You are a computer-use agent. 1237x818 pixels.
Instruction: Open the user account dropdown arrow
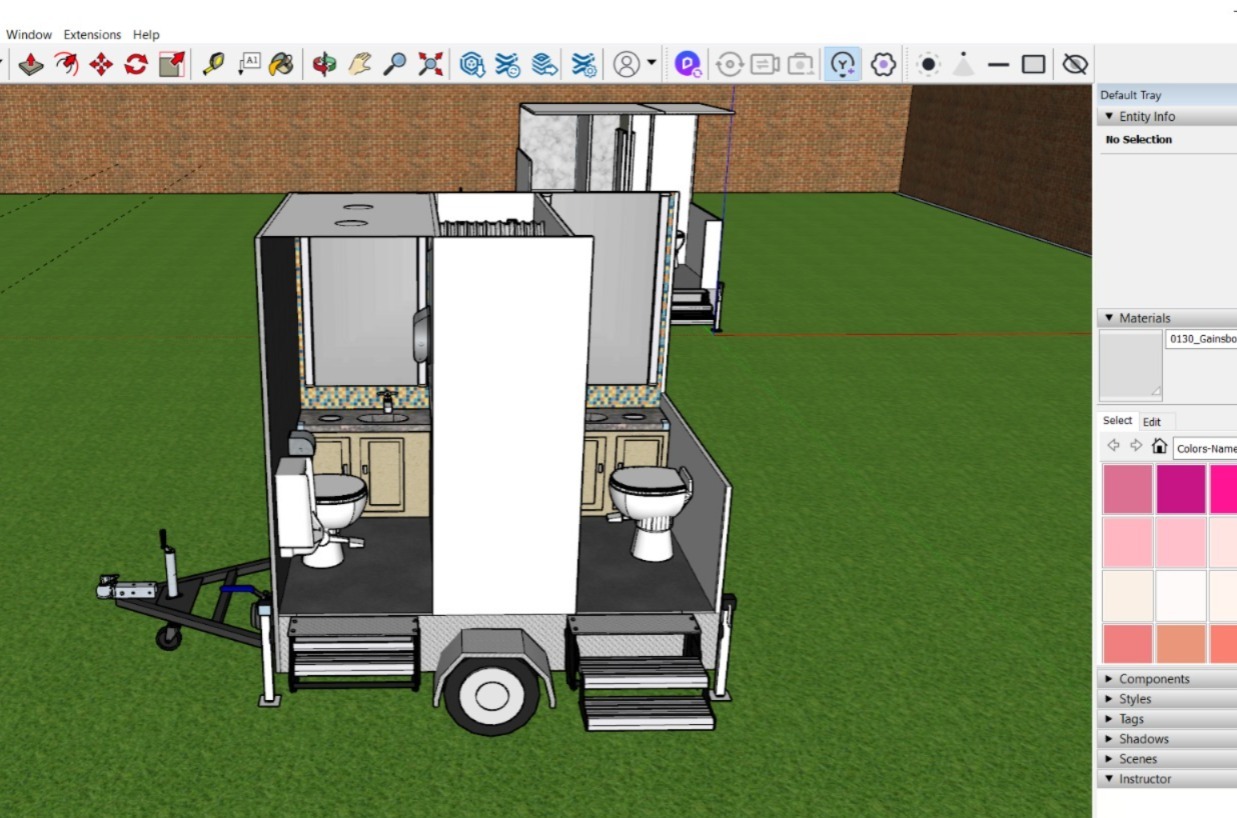click(652, 64)
